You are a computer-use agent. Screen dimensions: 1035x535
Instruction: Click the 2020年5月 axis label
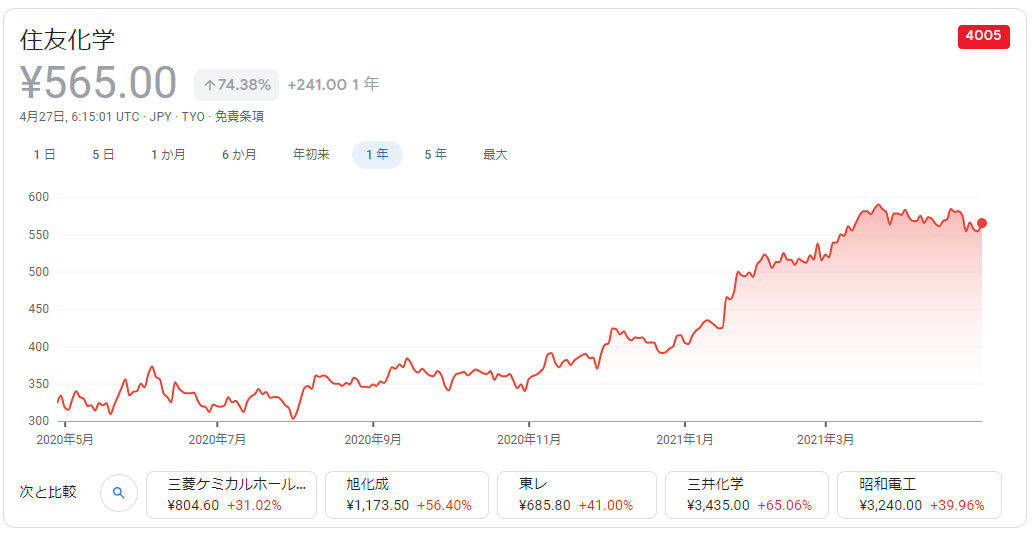click(65, 439)
